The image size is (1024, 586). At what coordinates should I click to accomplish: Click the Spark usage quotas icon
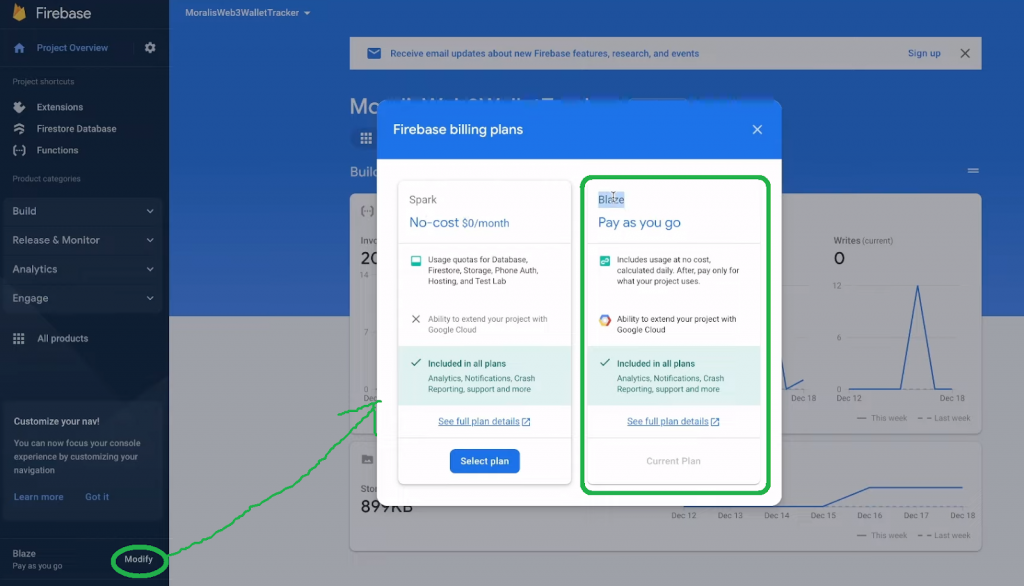point(416,261)
